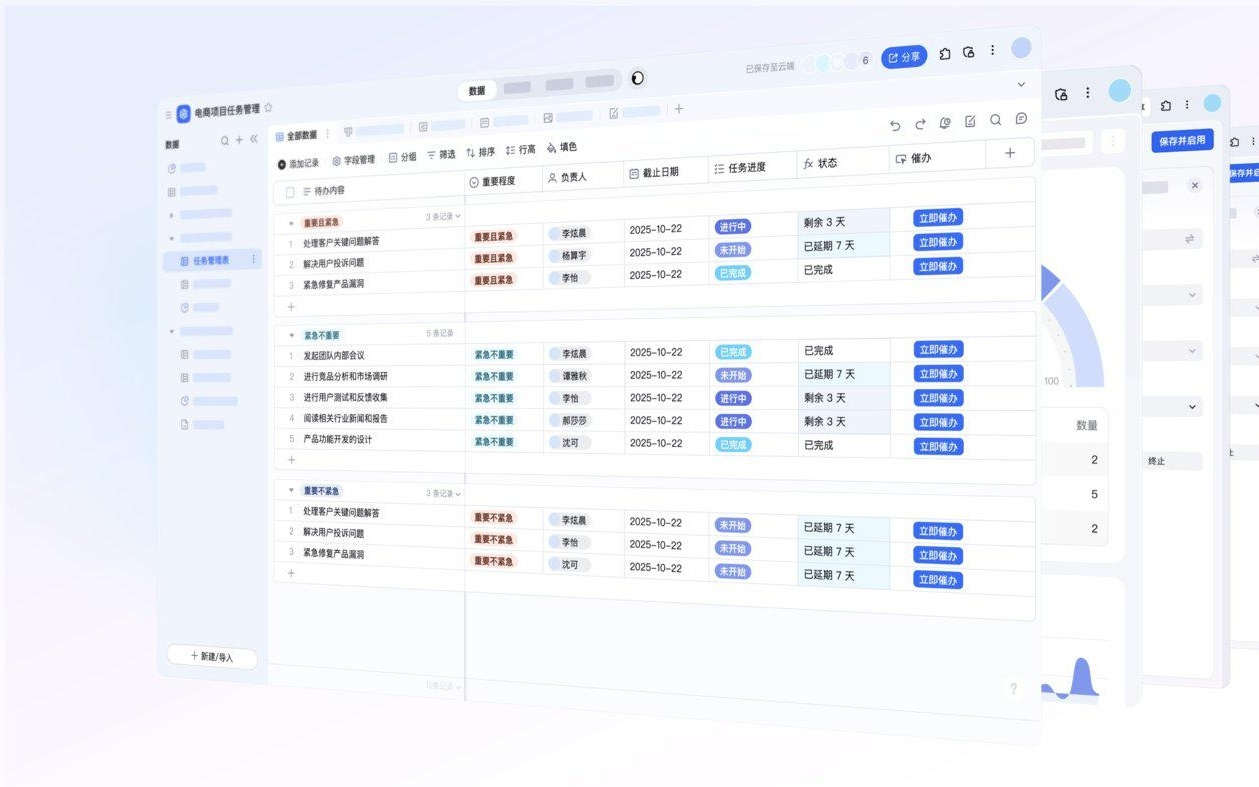
Task: Toggle the select-all checkbox beside 待办内容
Action: (289, 190)
